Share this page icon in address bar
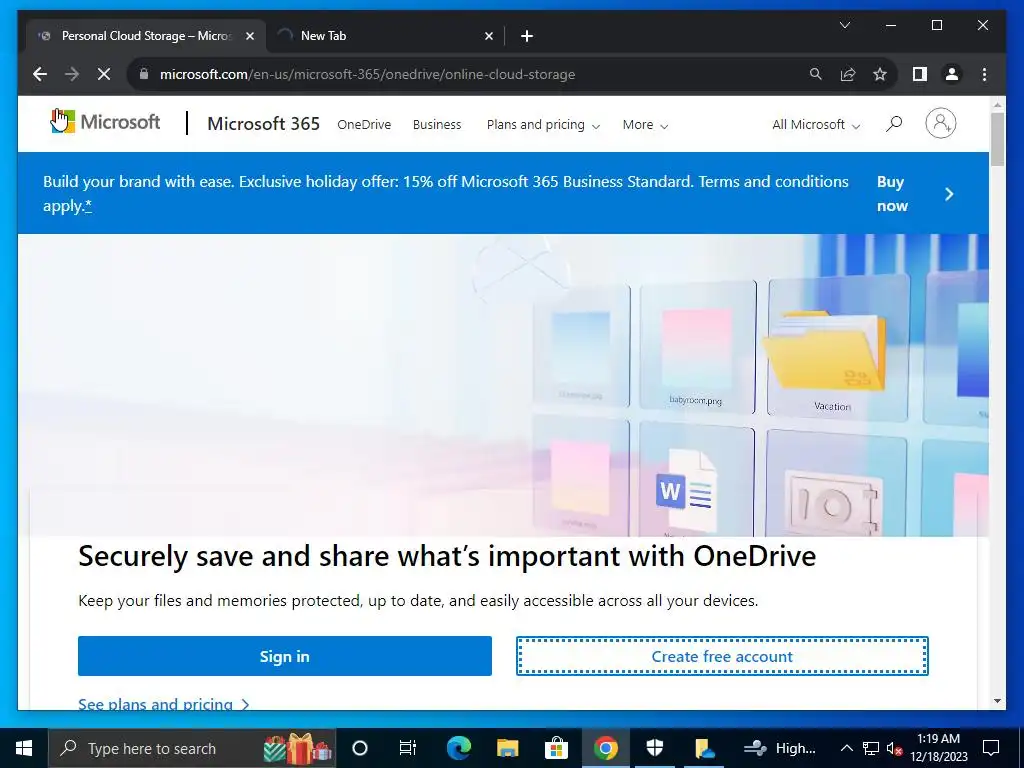Screen dimensions: 1024x768 [848, 74]
